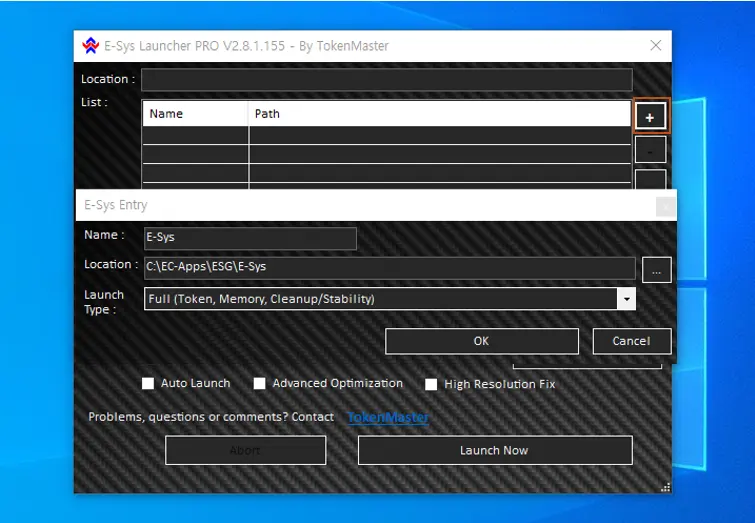The image size is (755, 523).
Task: Click the plus button to add list entry
Action: pos(650,116)
